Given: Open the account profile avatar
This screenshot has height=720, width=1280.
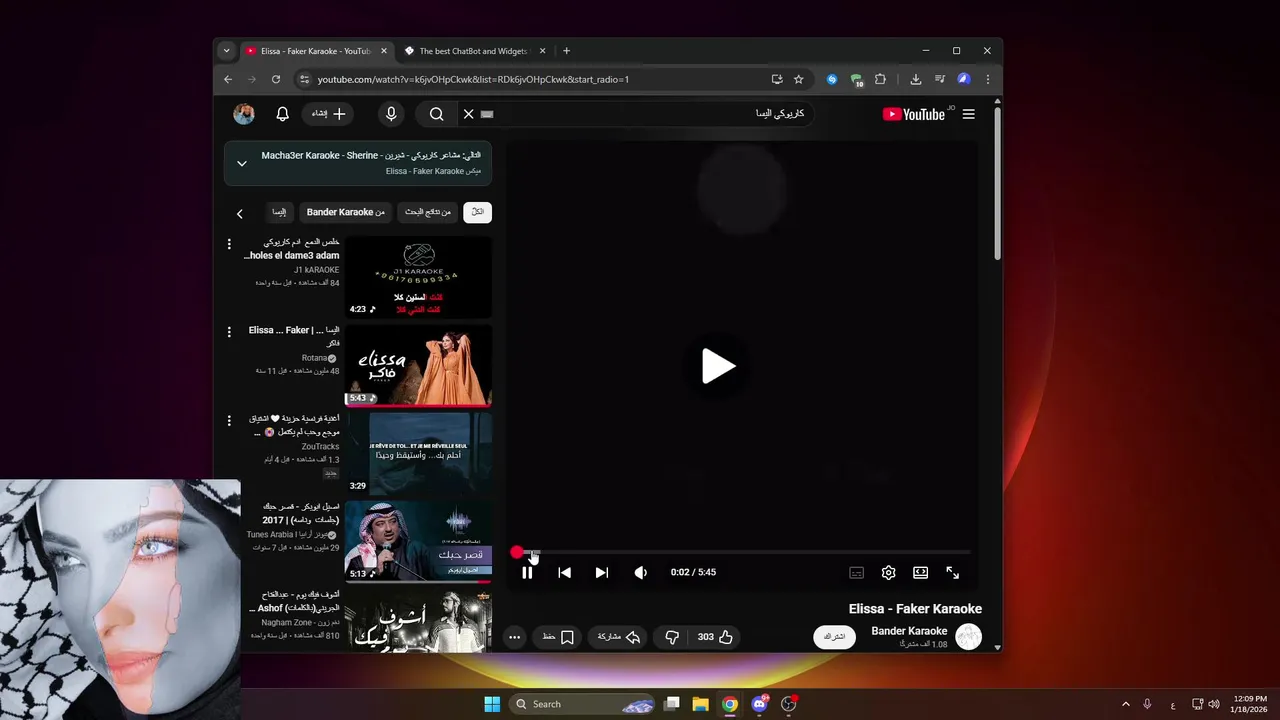Looking at the screenshot, I should pos(244,114).
